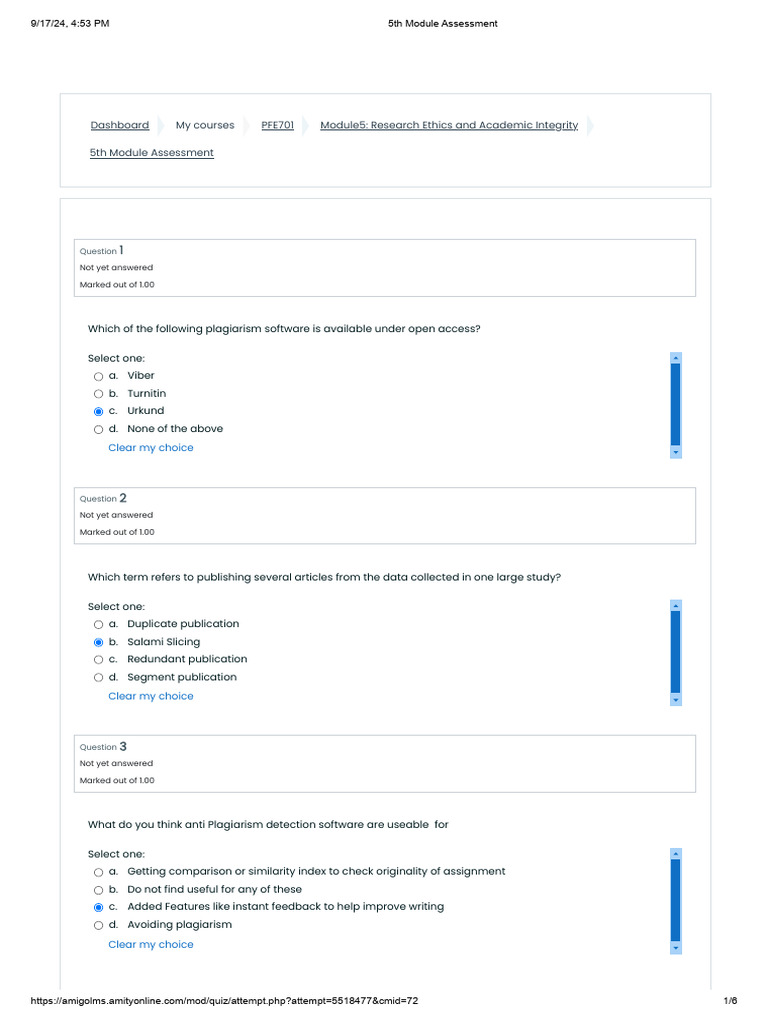
Task: Click scroll-up arrow in Question 3 answer box
Action: (x=676, y=854)
